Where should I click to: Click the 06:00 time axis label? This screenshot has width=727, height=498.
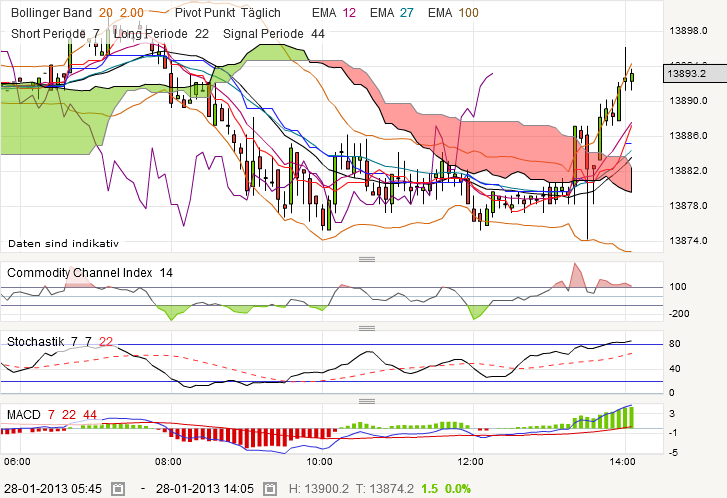(17, 462)
